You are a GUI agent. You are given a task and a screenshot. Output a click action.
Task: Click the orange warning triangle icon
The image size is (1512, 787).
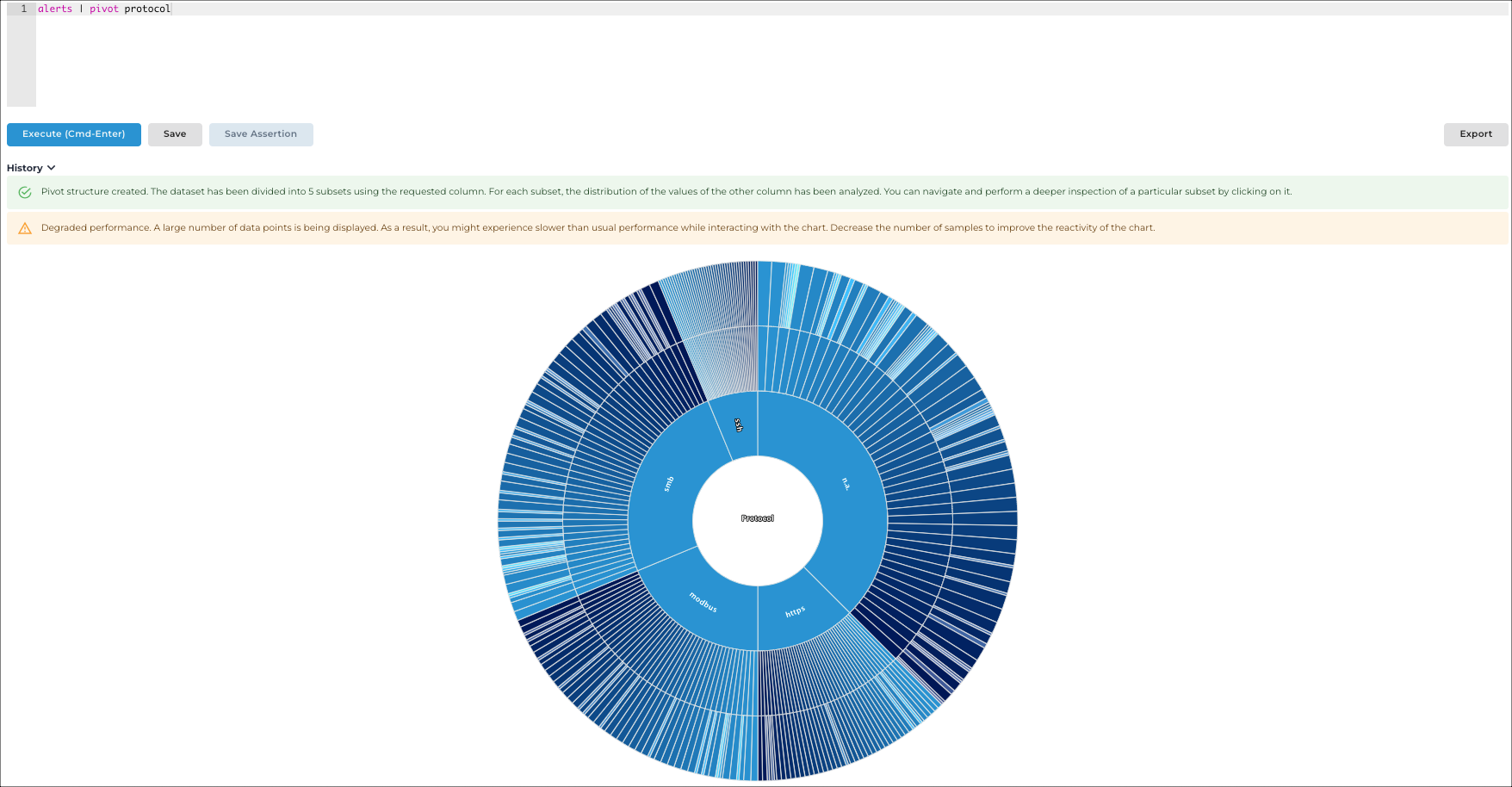pyautogui.click(x=25, y=228)
